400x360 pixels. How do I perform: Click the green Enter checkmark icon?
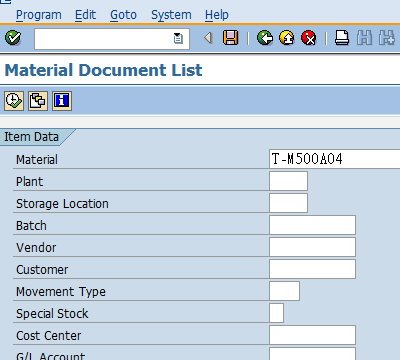13,38
